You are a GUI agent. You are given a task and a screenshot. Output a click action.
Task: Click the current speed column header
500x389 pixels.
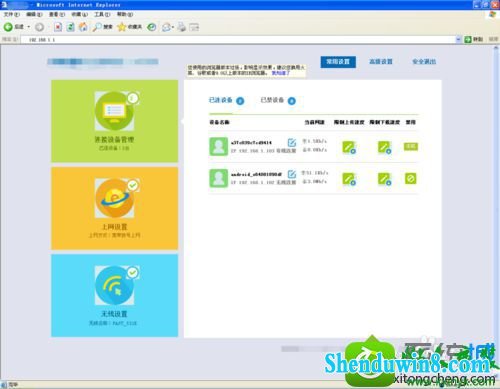[314, 122]
